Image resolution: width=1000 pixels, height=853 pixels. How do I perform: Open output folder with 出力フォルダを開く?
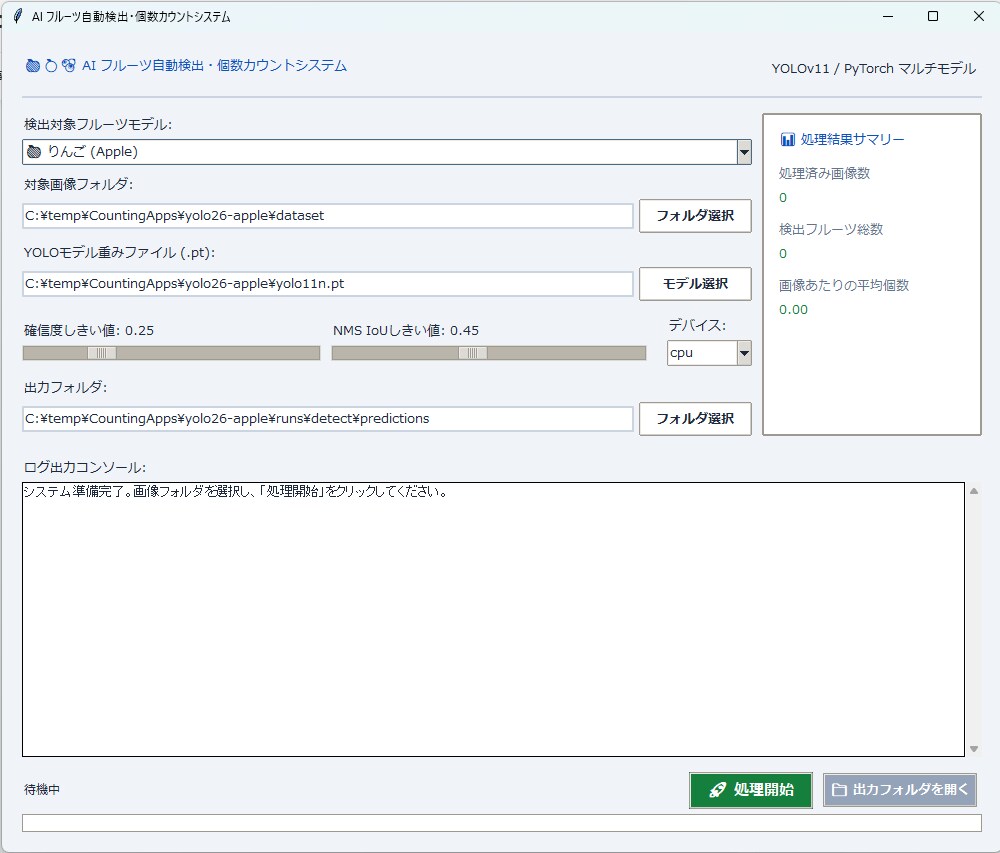pyautogui.click(x=899, y=790)
